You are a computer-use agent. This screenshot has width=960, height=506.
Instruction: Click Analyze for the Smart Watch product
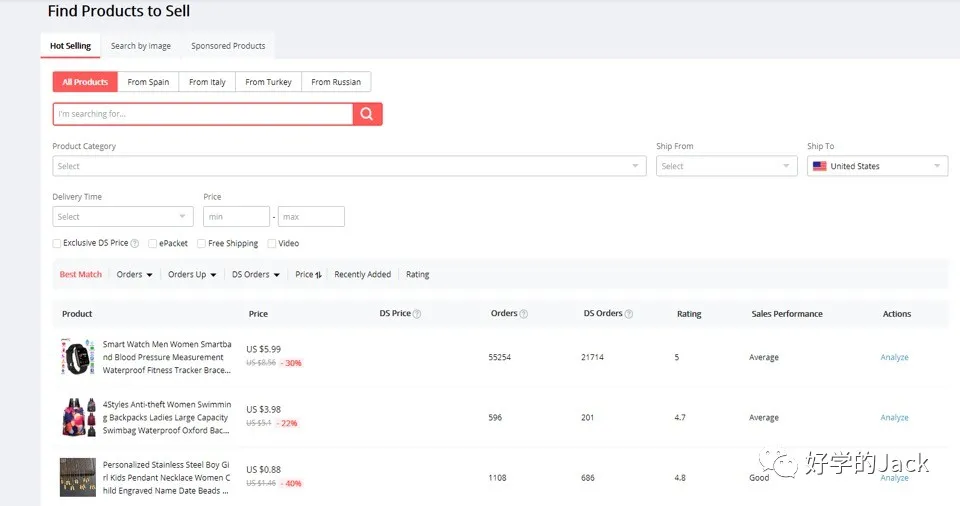894,357
